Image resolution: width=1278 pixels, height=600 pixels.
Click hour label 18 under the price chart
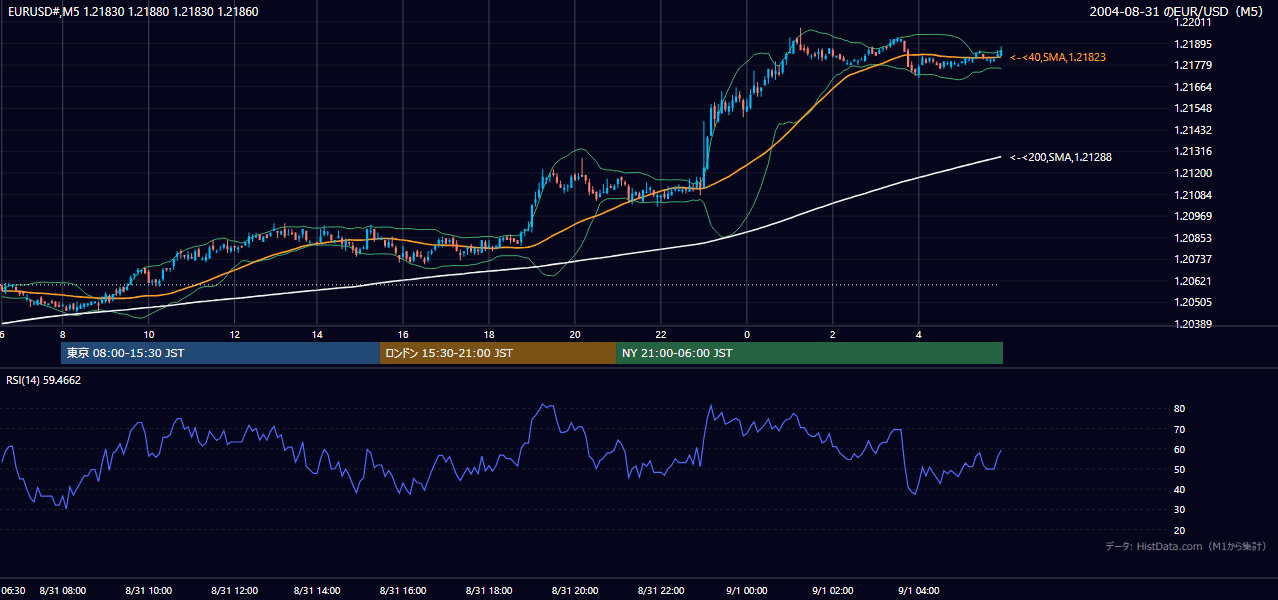[x=489, y=334]
